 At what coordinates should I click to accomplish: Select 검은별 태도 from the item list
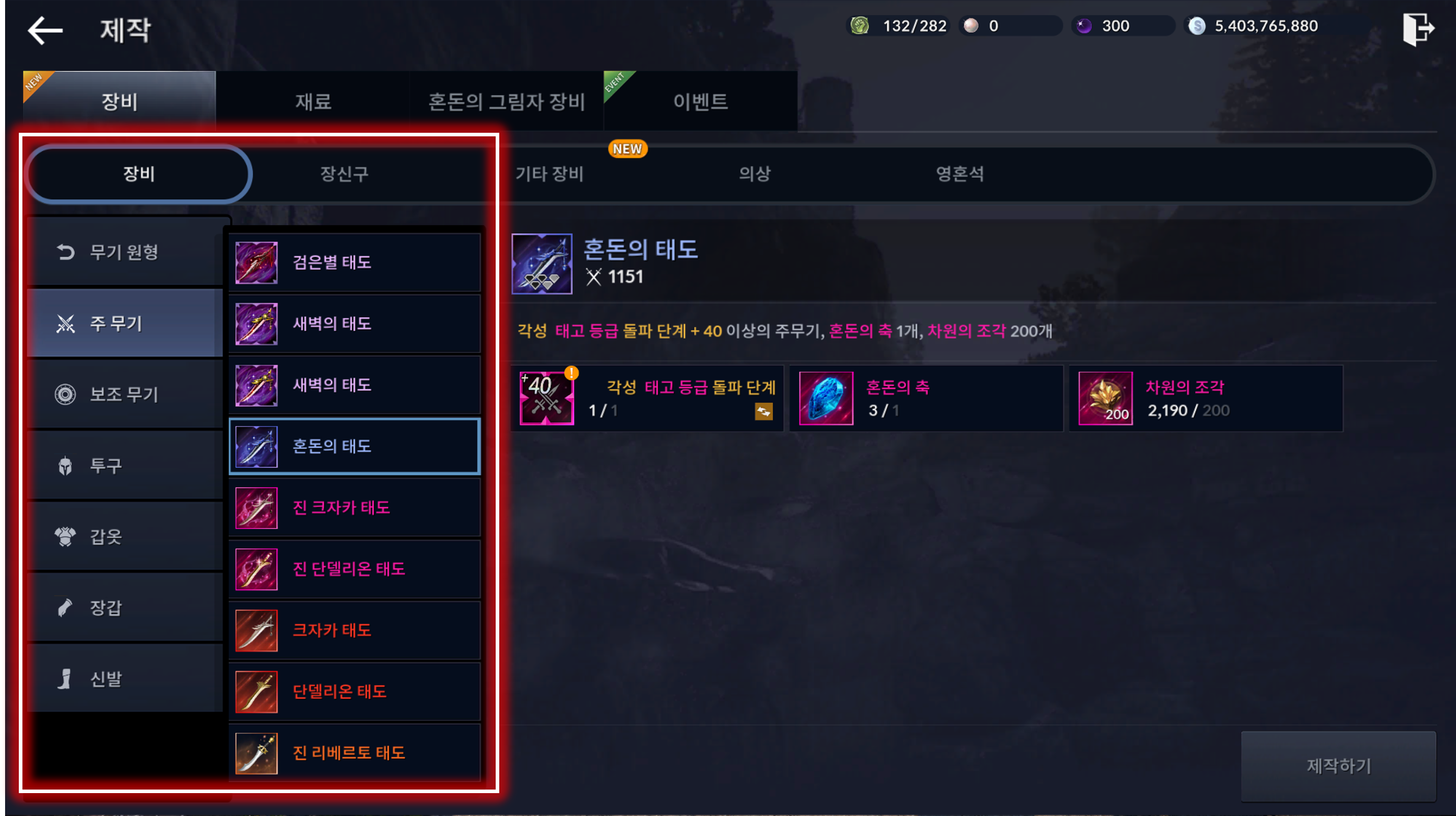pos(355,262)
